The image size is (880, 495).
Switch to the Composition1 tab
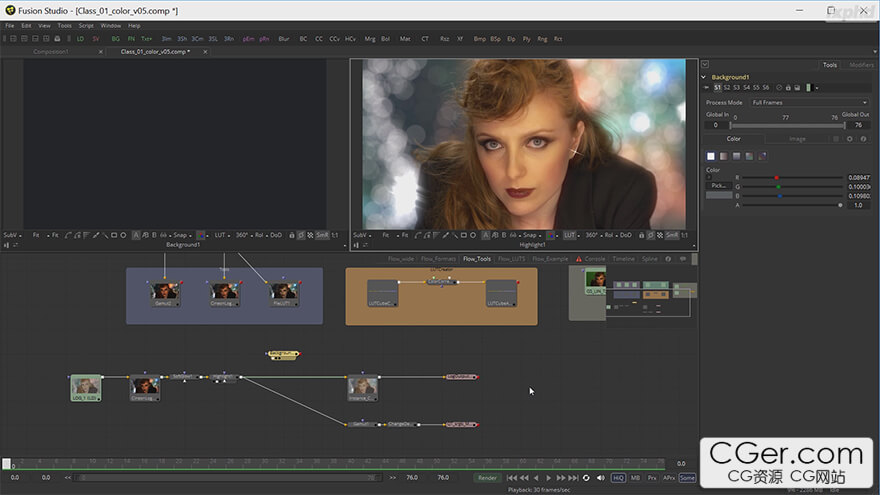coord(51,52)
